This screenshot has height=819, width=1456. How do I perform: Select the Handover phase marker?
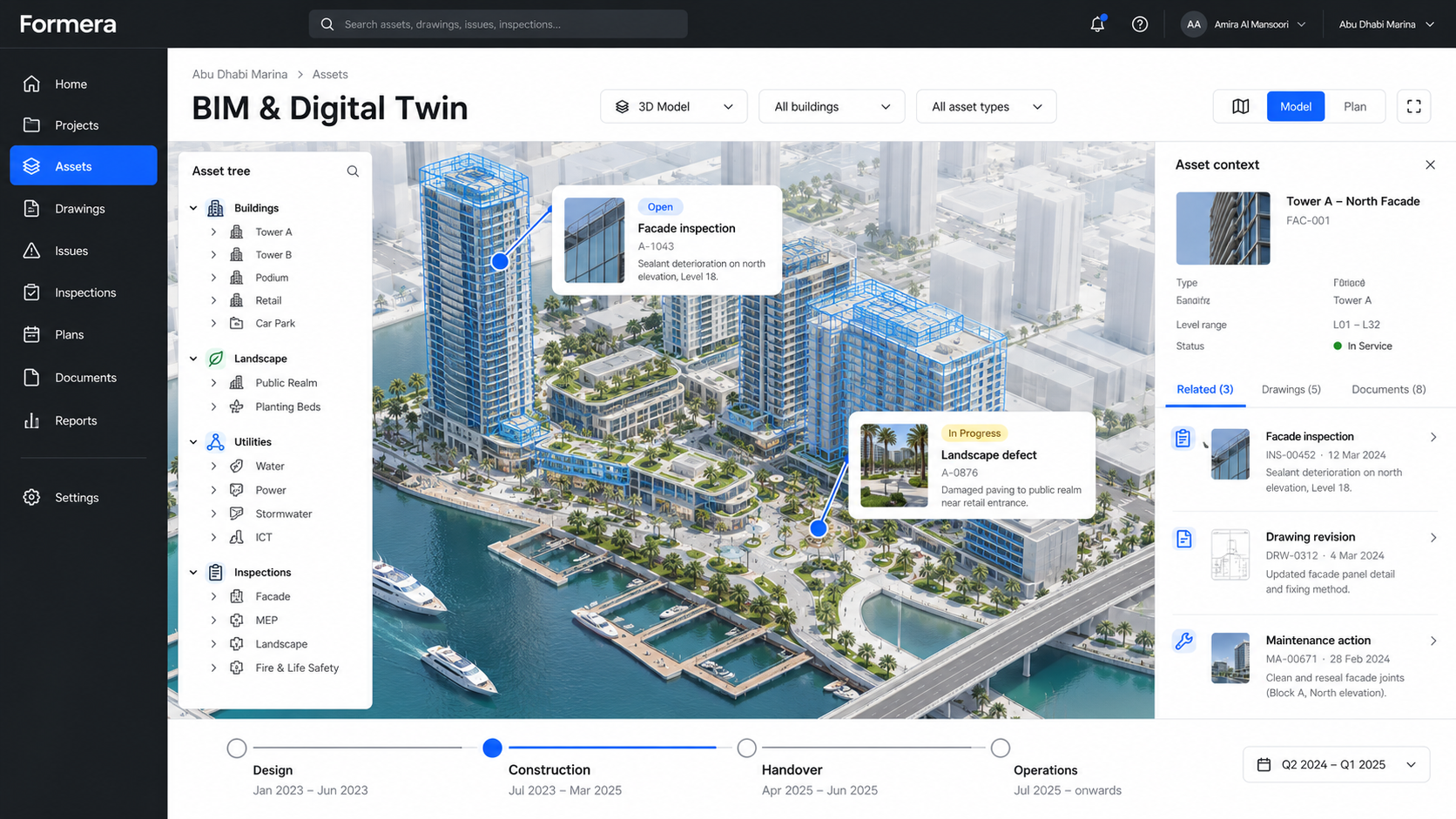(746, 748)
